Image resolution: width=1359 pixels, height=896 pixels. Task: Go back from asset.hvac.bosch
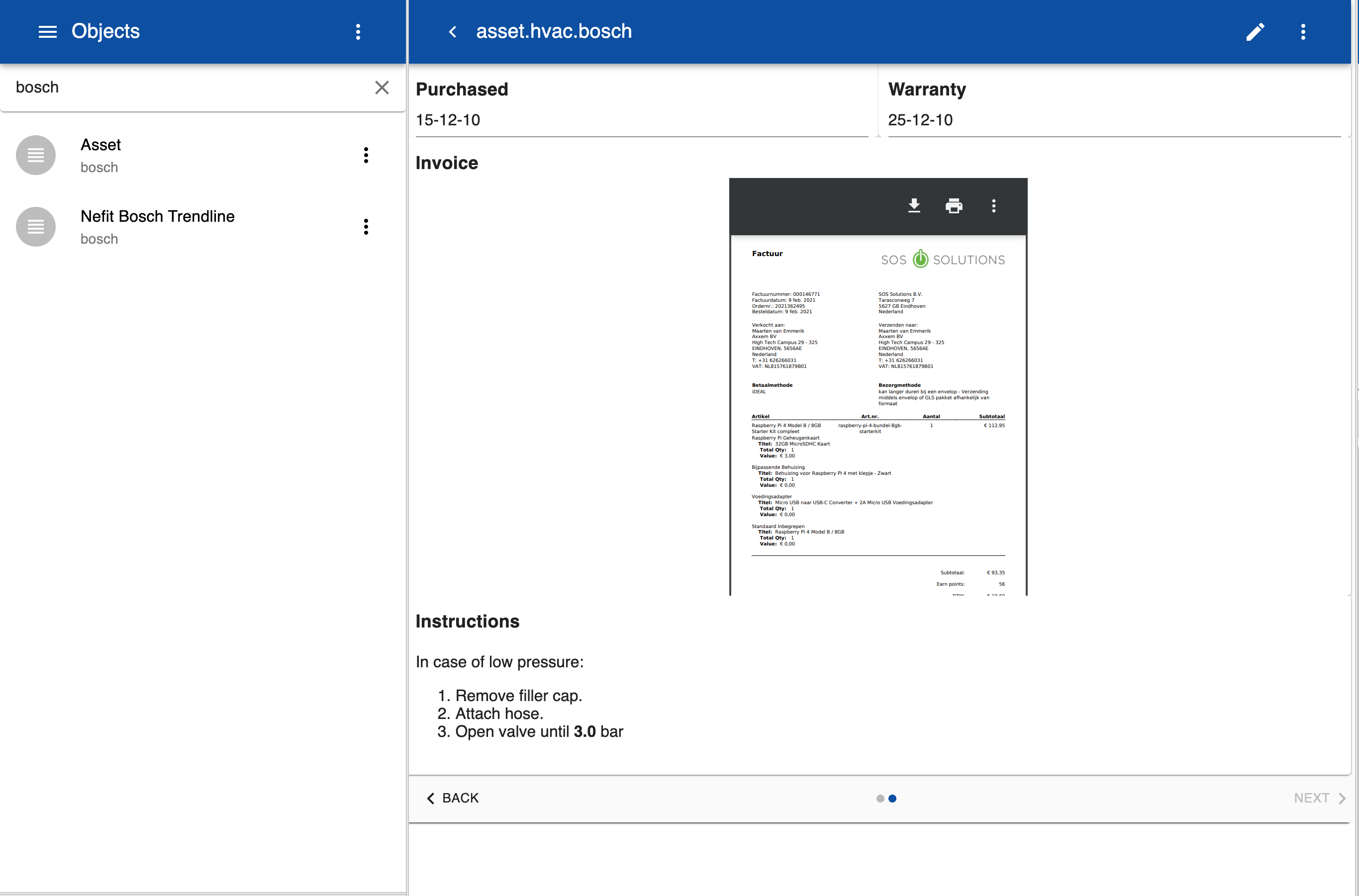[452, 31]
